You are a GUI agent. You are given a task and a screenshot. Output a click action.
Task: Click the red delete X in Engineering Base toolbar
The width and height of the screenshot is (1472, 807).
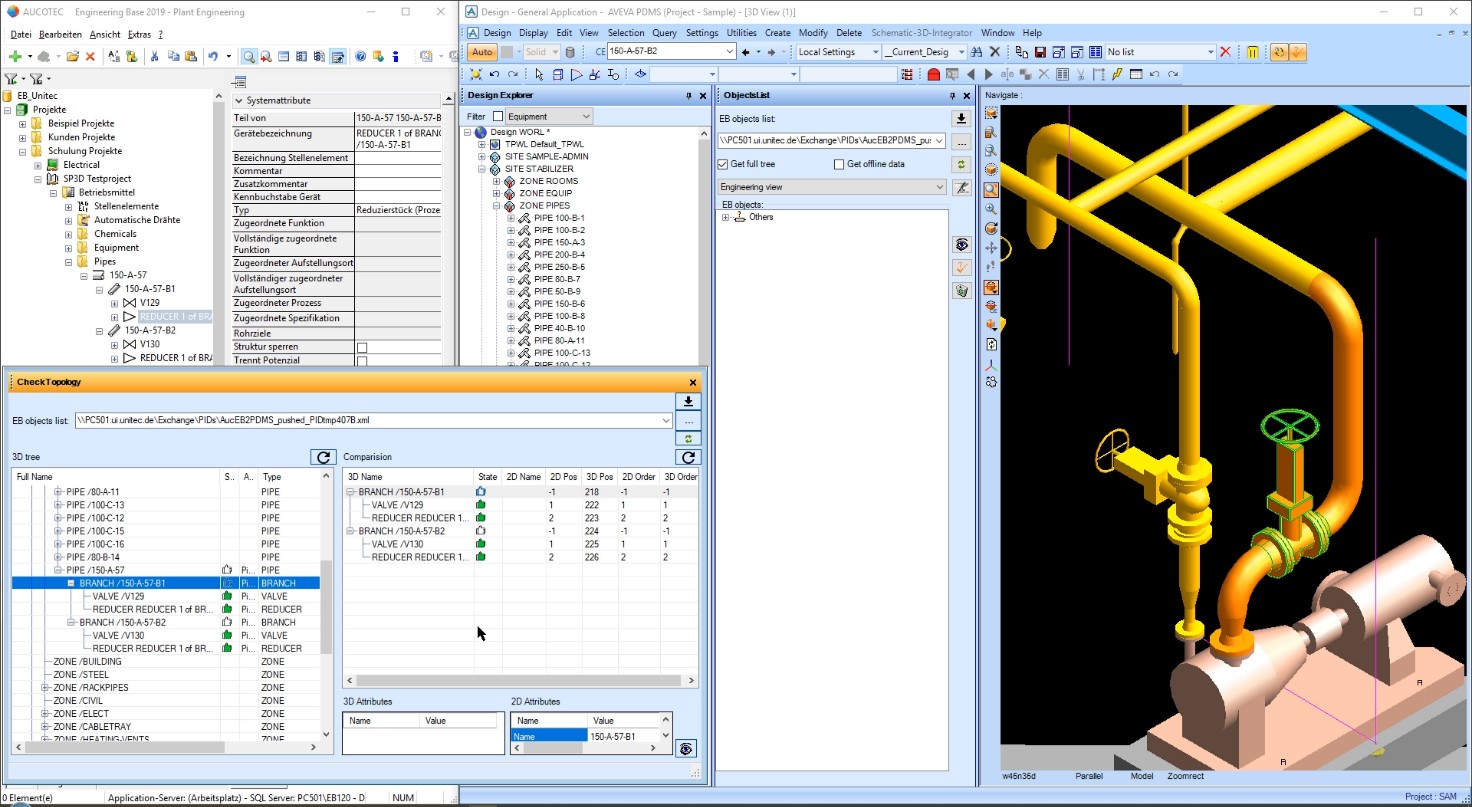tap(90, 57)
